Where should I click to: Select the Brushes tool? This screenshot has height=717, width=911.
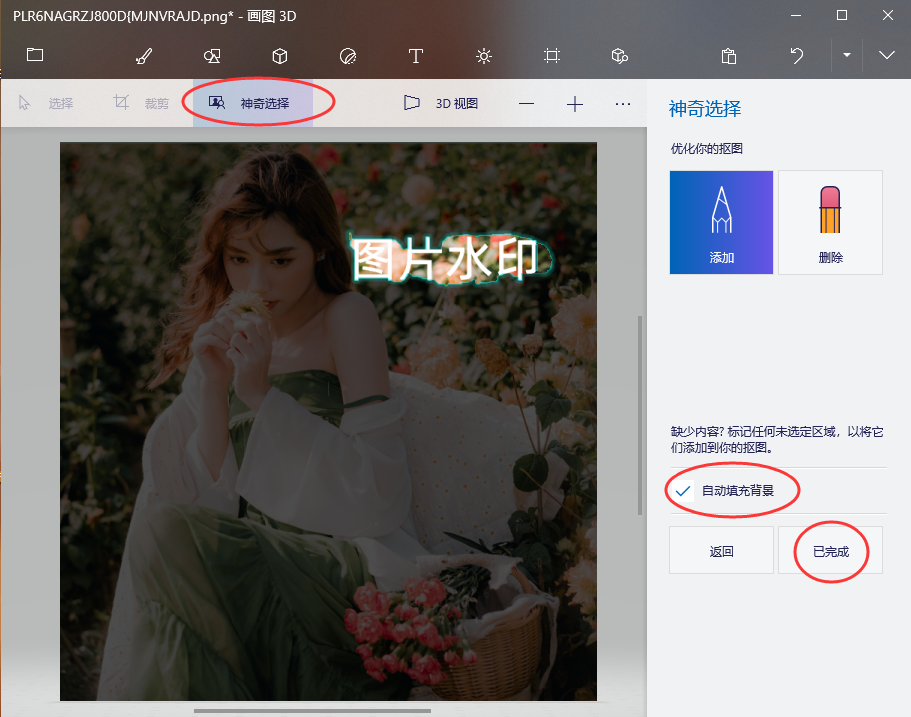(144, 56)
